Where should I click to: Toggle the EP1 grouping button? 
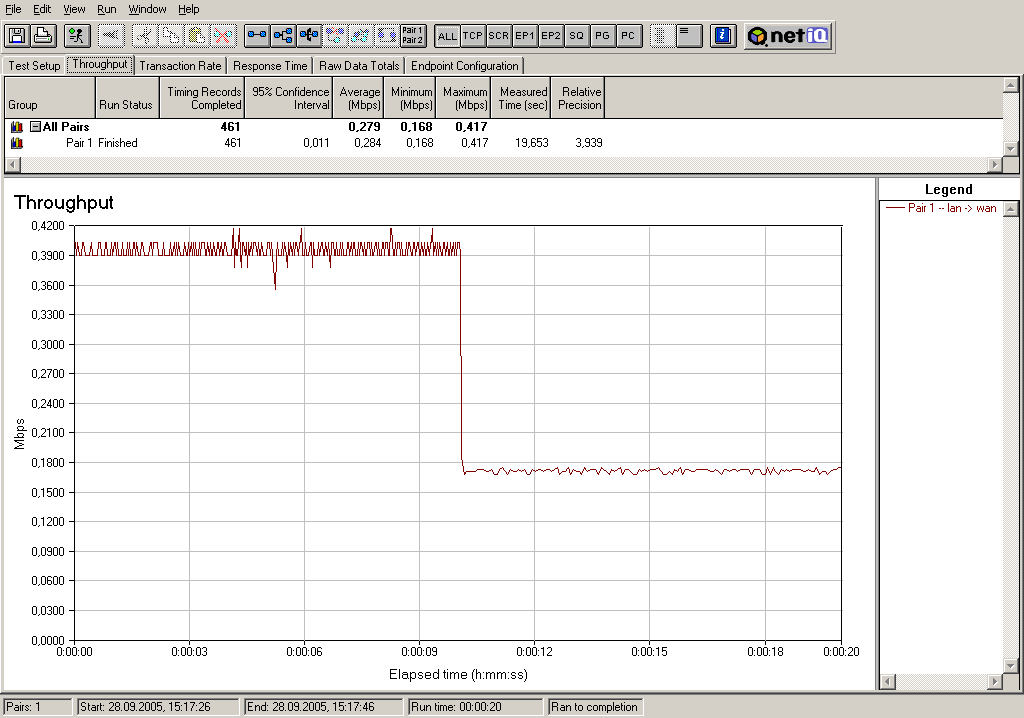coord(524,36)
